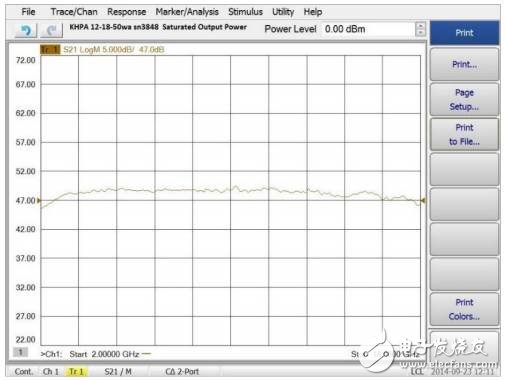506x381 pixels.
Task: Click S21 LogM trace status text
Action: pyautogui.click(x=114, y=50)
